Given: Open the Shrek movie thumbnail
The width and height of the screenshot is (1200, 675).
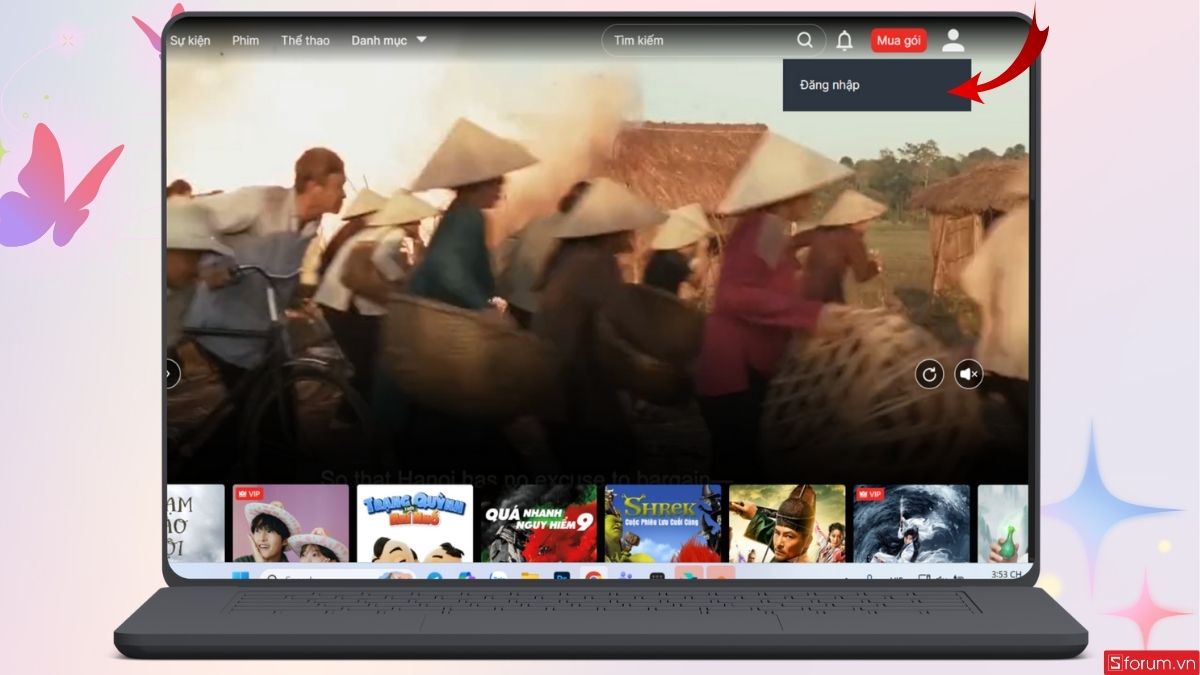Looking at the screenshot, I should (663, 523).
